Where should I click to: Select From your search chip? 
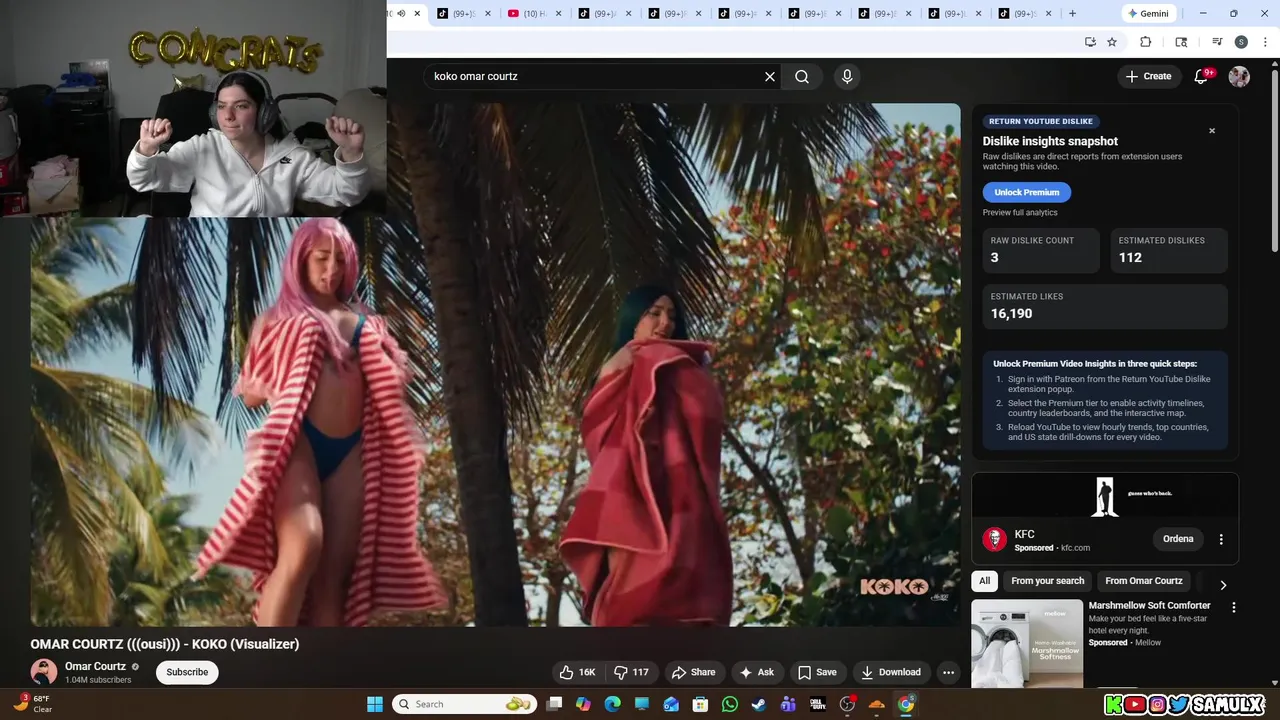click(x=1047, y=581)
